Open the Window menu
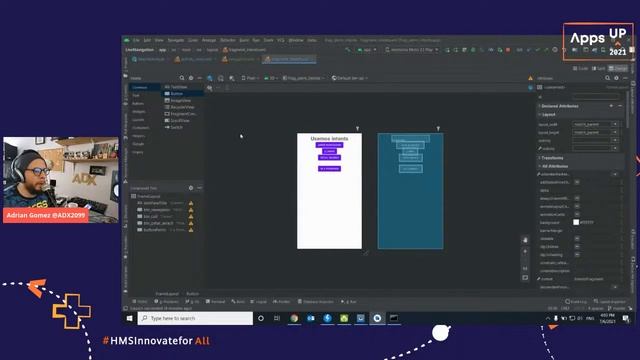640x360 pixels. coord(296,40)
